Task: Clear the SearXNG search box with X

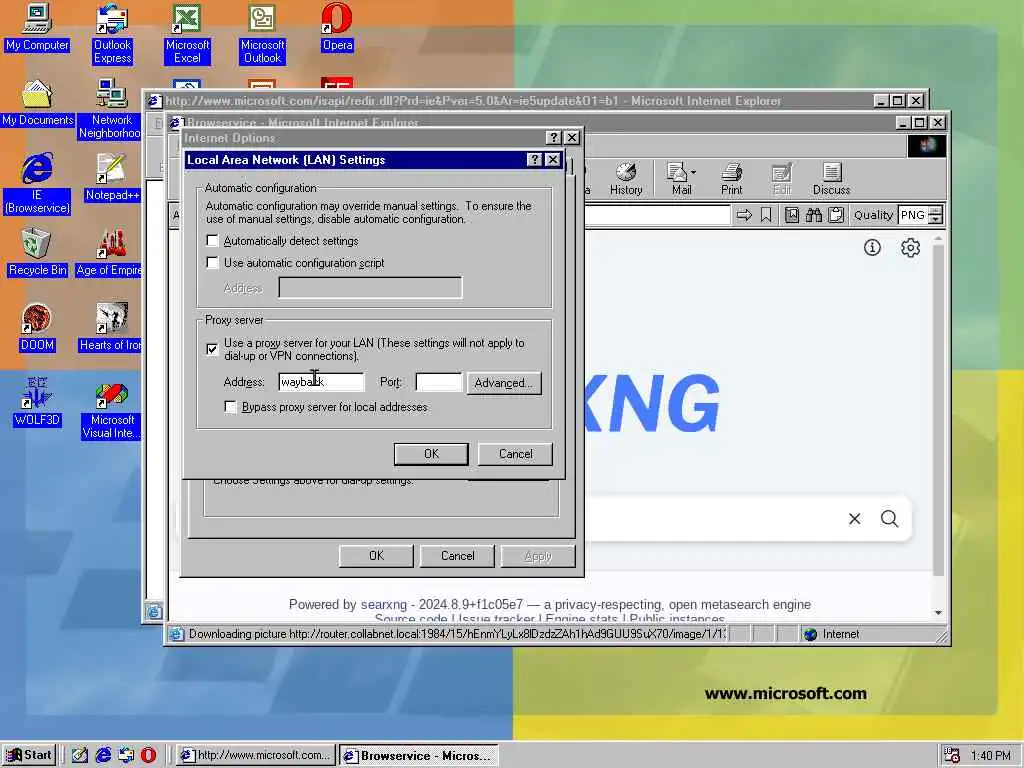Action: tap(854, 519)
